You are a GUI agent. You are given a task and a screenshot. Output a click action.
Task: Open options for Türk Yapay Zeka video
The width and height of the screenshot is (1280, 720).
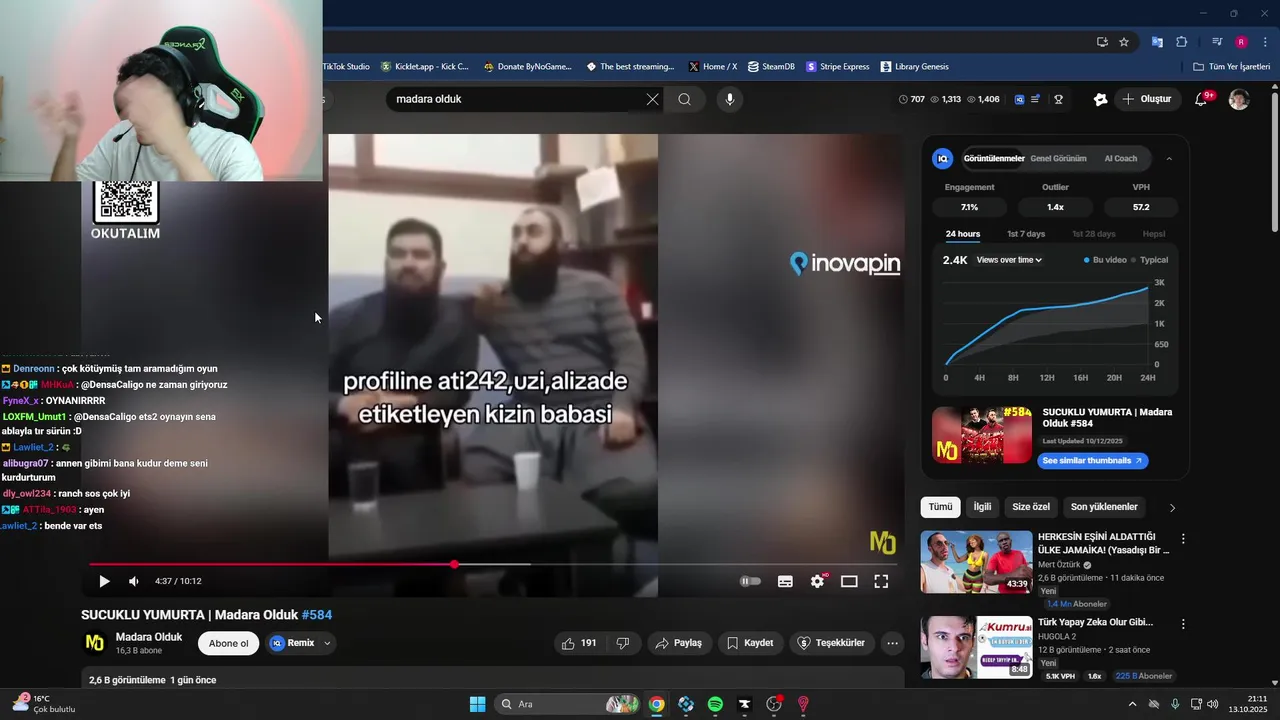click(1183, 623)
